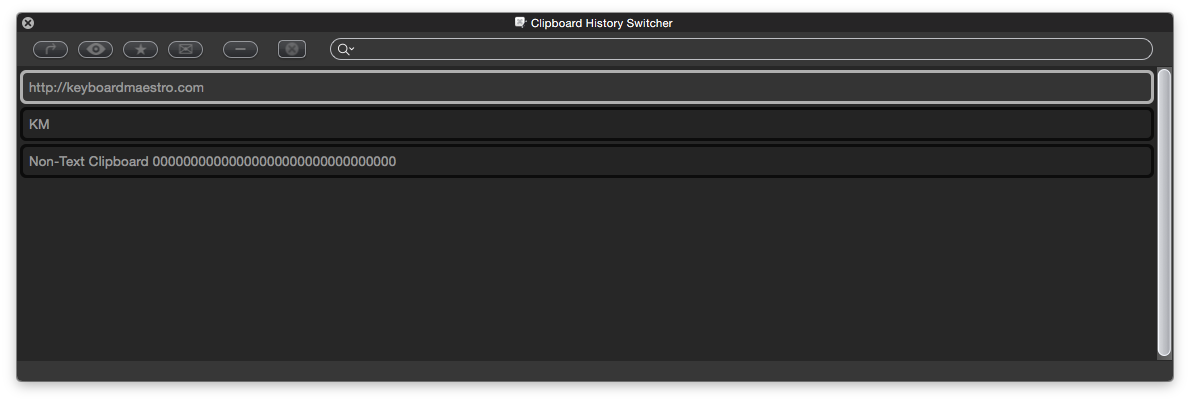The width and height of the screenshot is (1190, 402).
Task: Select the http://keyboardmaestro.com clipboard entry
Action: (587, 87)
